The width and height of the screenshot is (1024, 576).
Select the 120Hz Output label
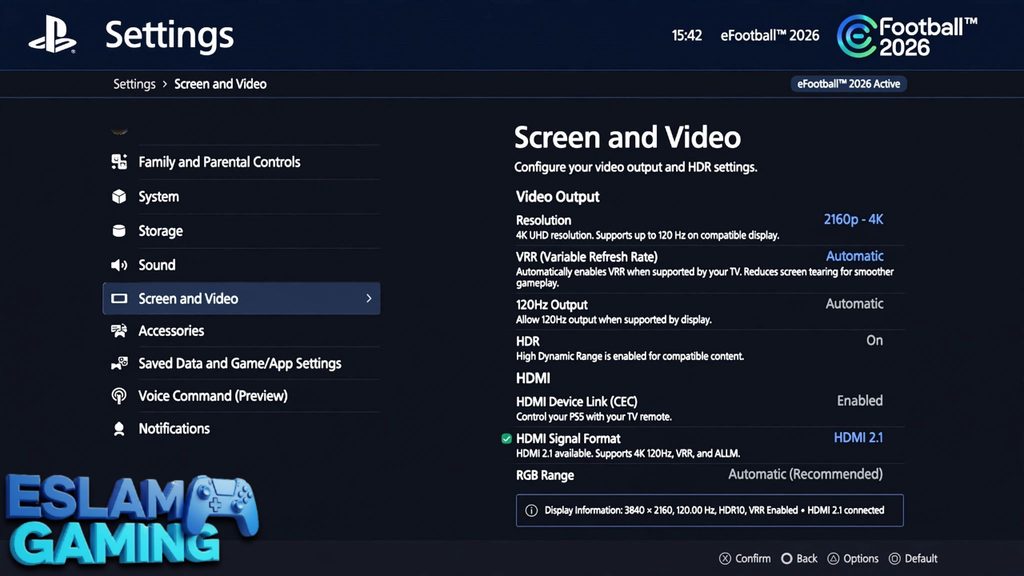pyautogui.click(x=552, y=304)
